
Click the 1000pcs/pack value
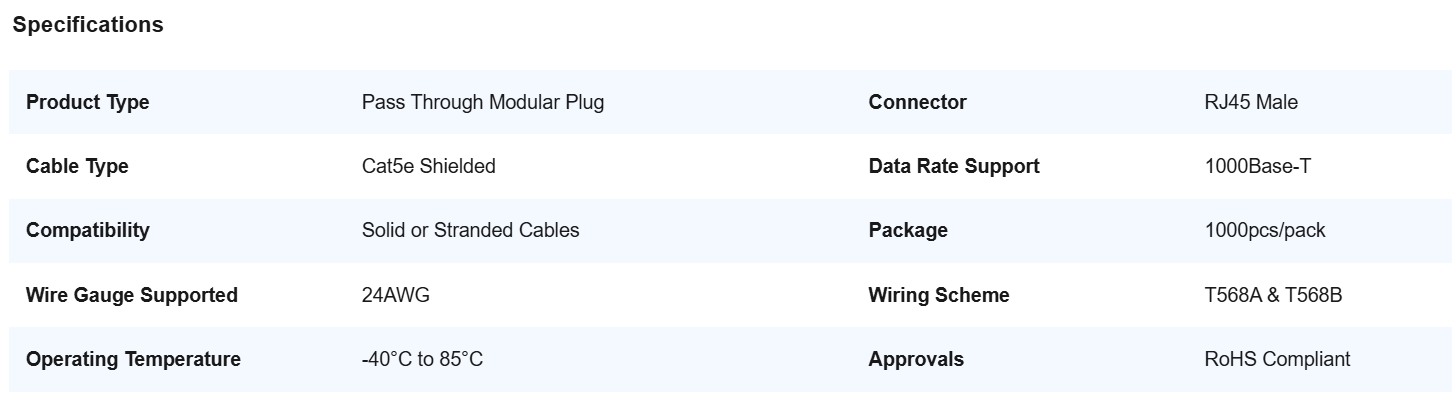(1265, 230)
